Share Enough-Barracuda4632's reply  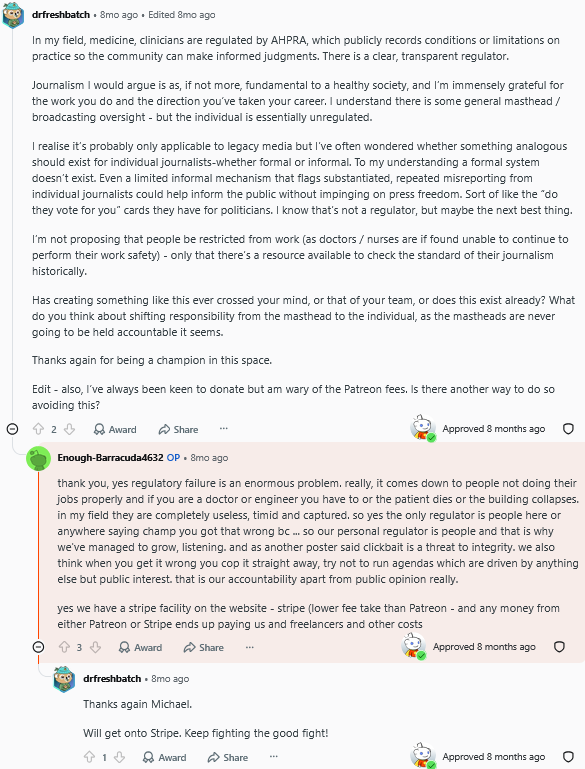point(203,647)
